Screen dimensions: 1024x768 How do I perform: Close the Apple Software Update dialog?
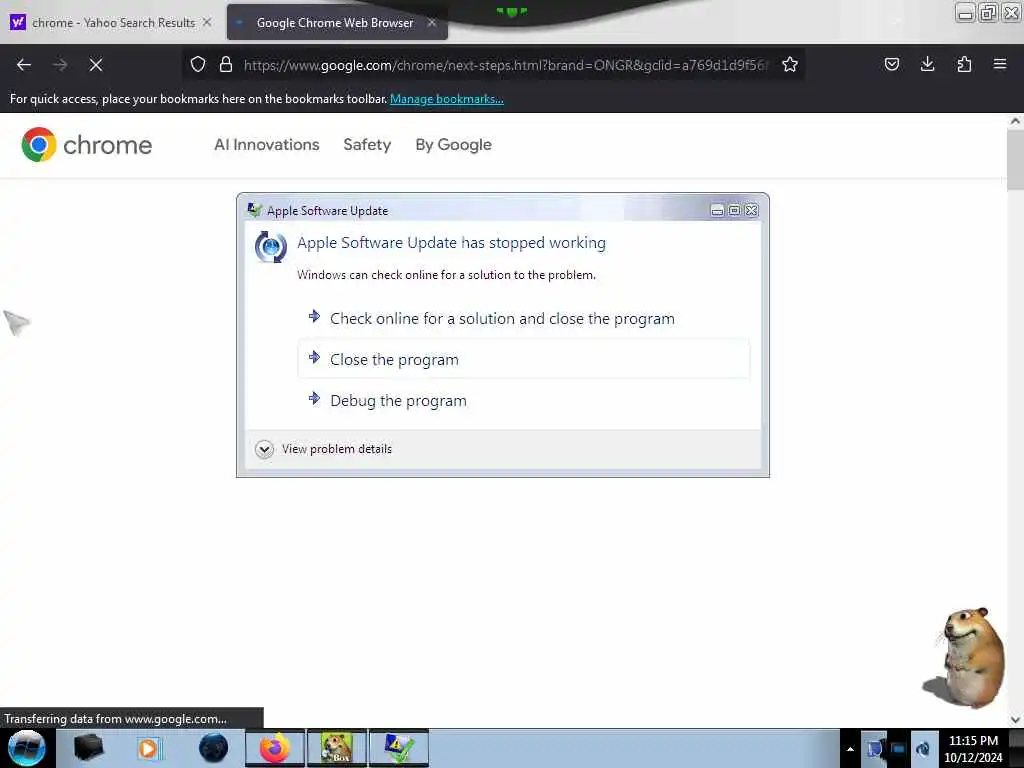click(752, 210)
